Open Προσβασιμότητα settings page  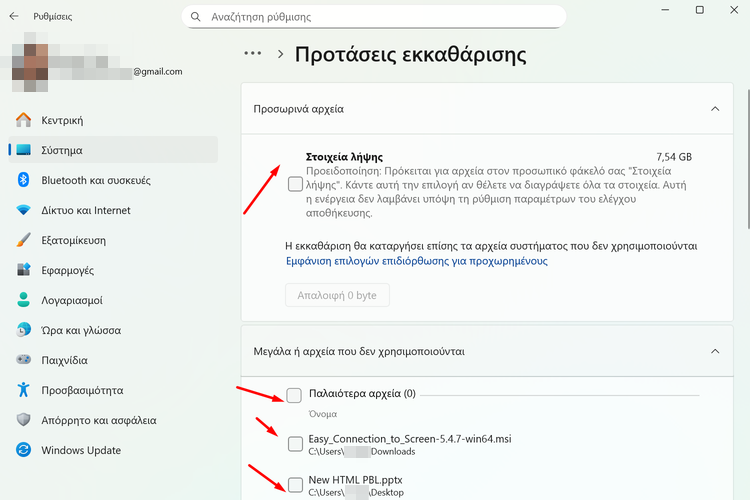(82, 390)
